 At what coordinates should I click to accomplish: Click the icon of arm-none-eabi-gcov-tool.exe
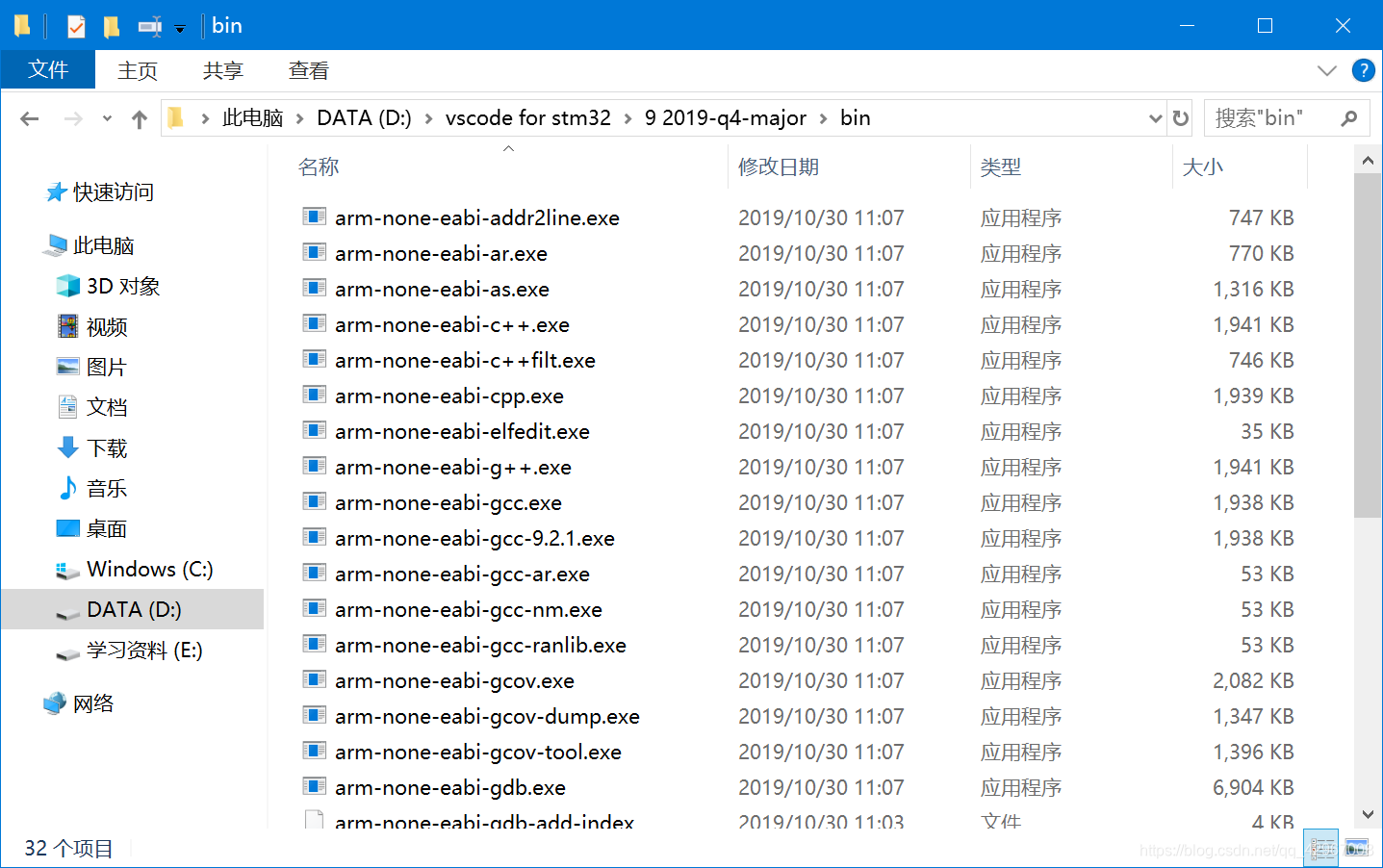click(314, 751)
